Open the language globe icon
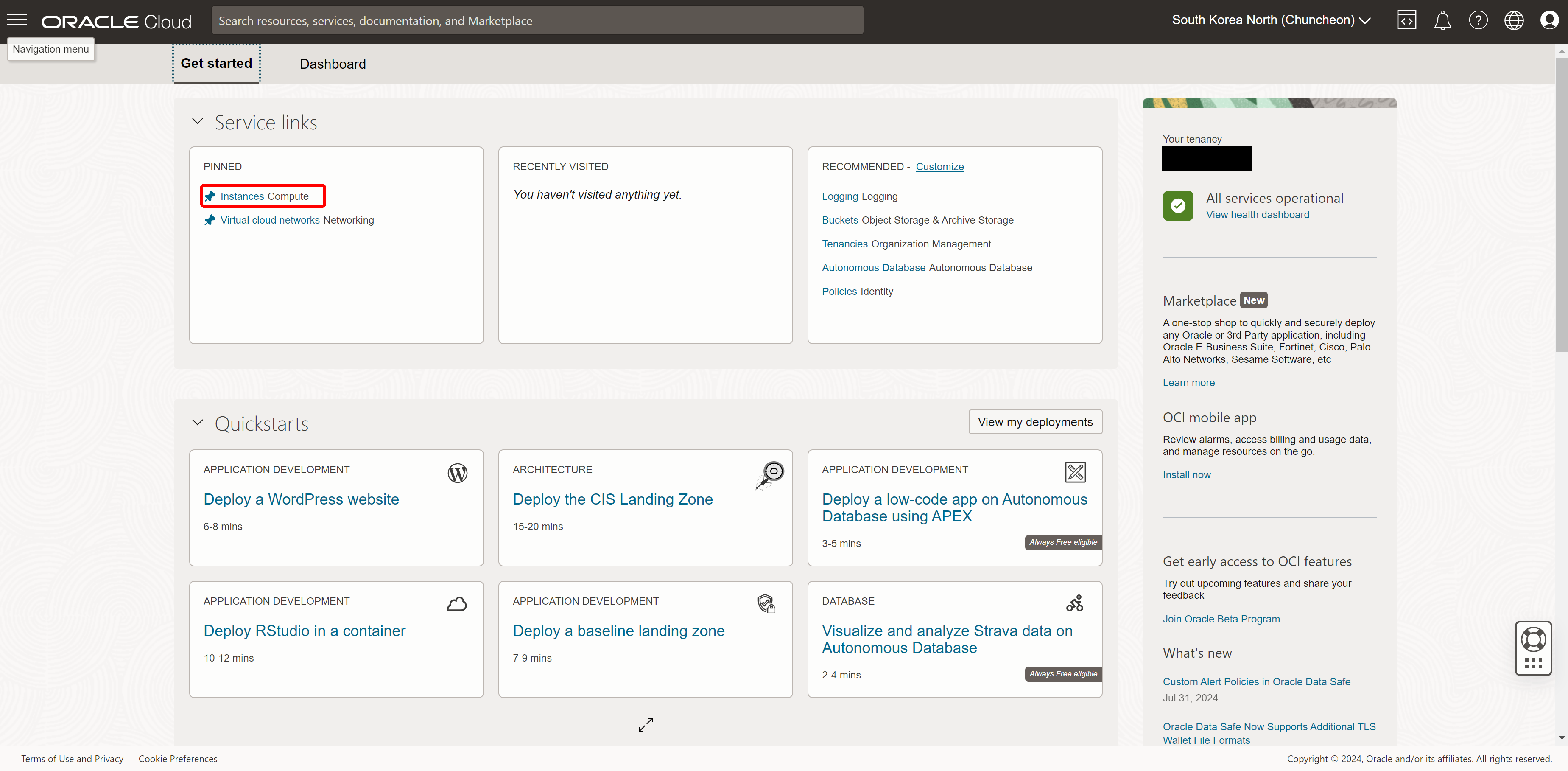 coord(1514,20)
